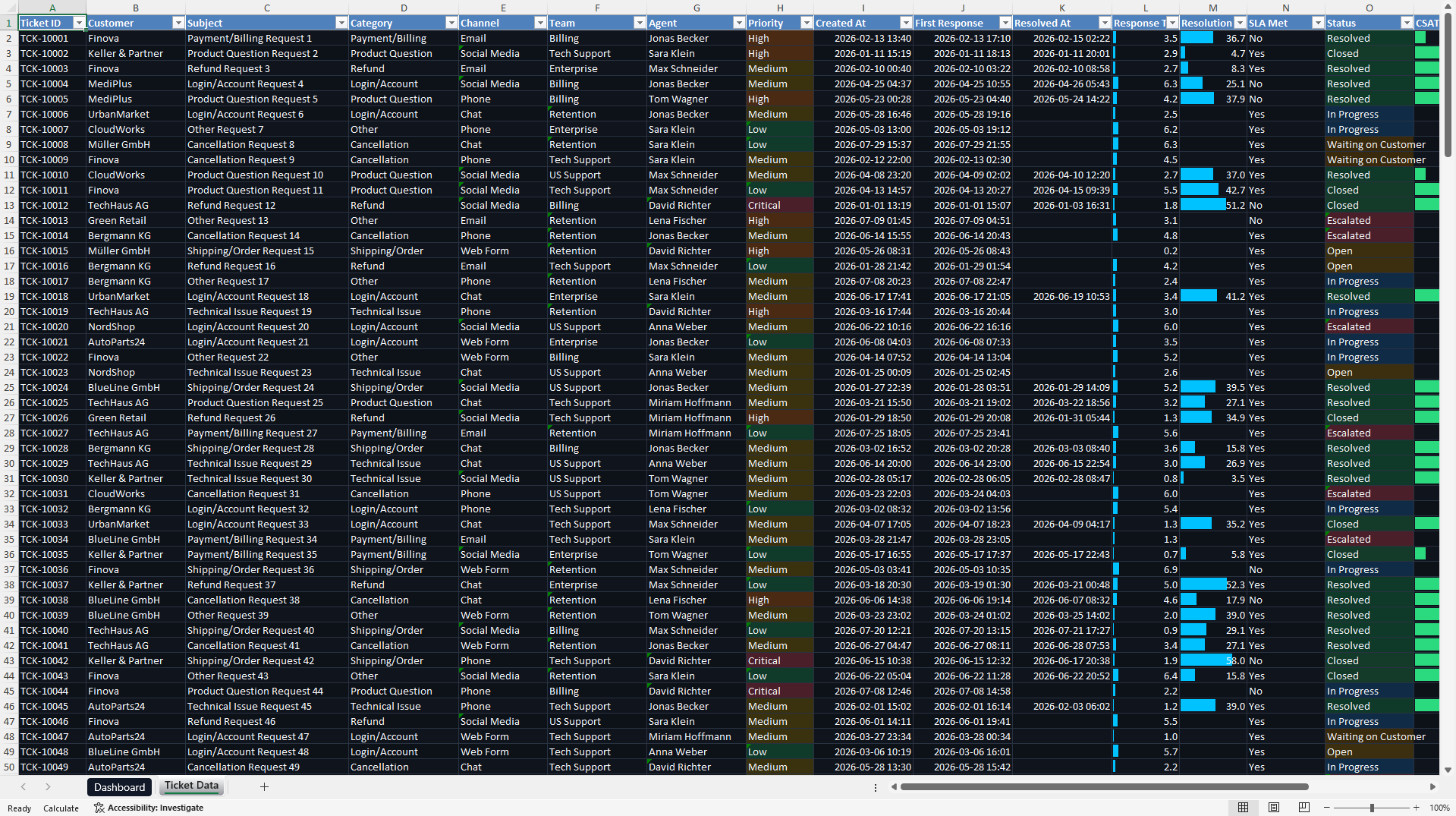Select response time 6.9 for TCK-10036
The width and height of the screenshot is (1456, 816).
(x=1146, y=569)
